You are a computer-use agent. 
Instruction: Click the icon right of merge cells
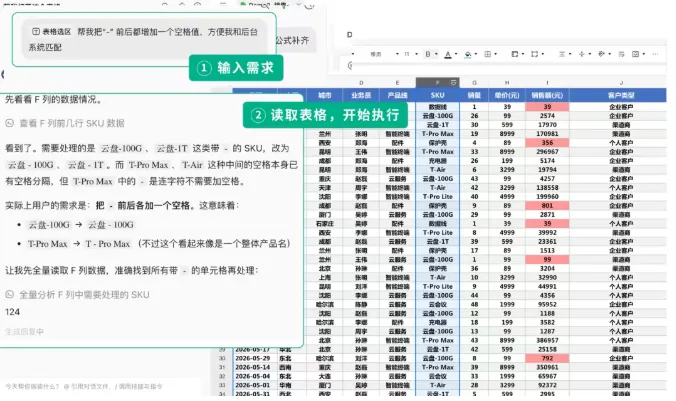535,54
